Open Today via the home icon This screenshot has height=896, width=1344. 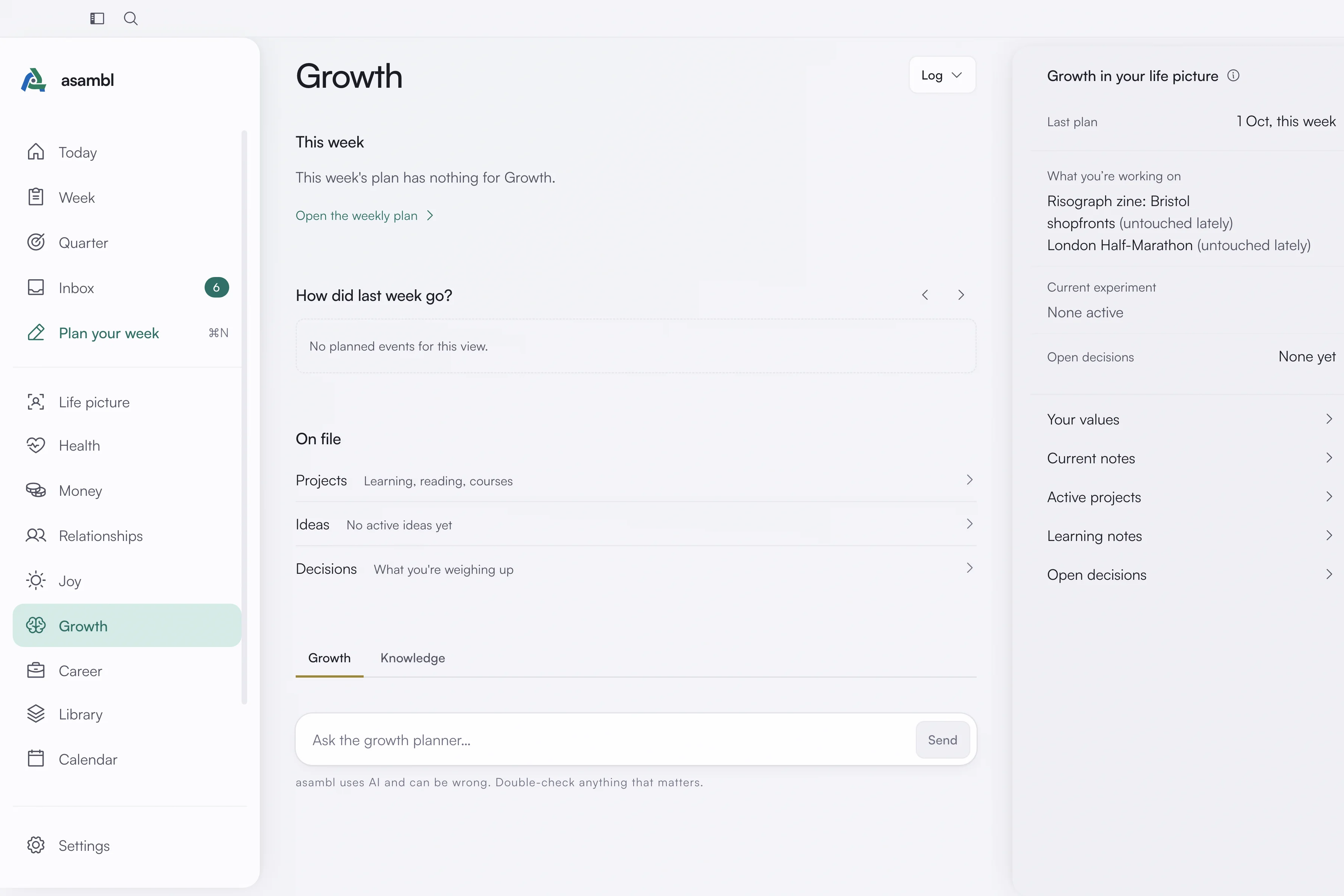pos(36,152)
